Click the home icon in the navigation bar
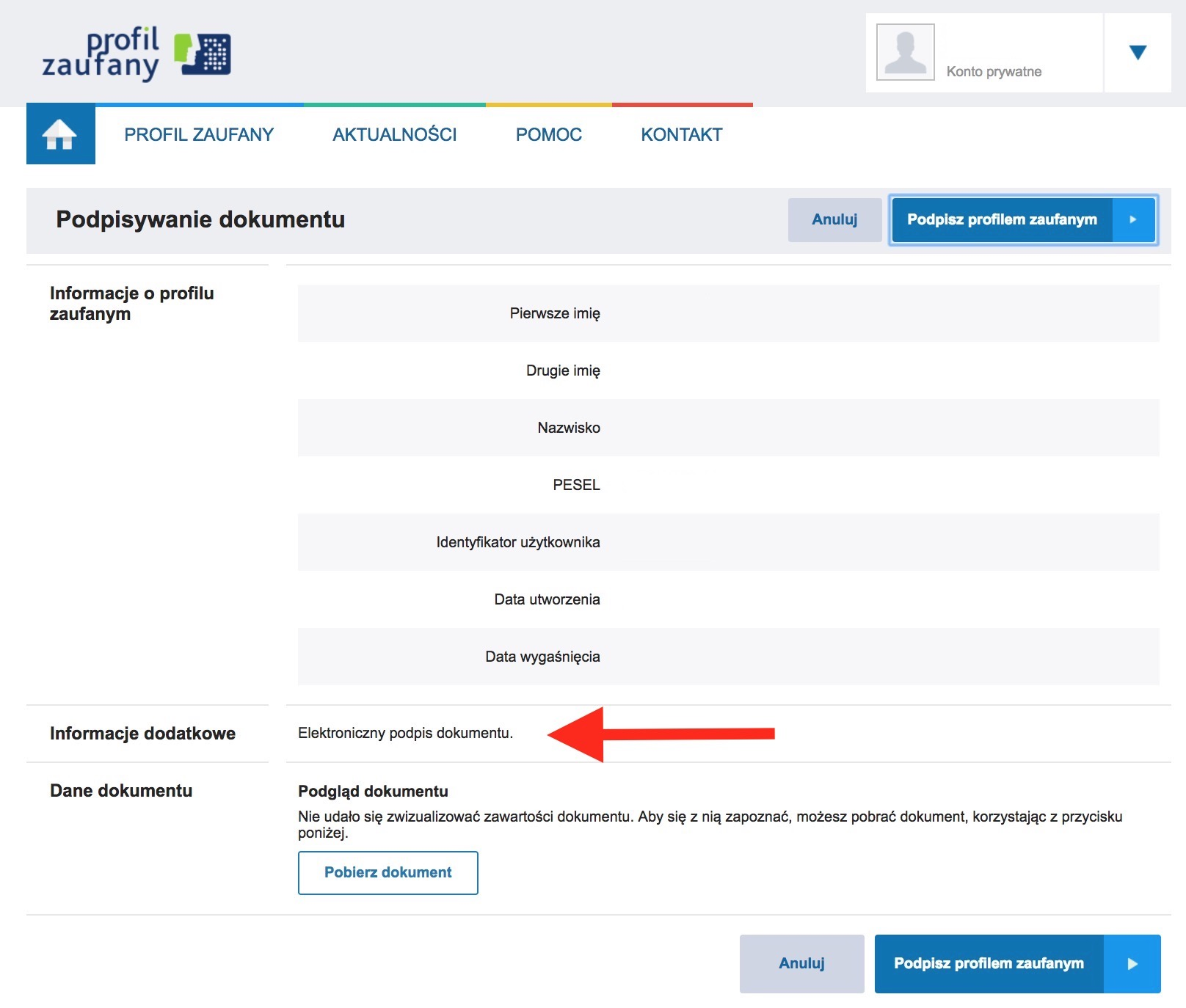This screenshot has height=1008, width=1186. pyautogui.click(x=60, y=134)
